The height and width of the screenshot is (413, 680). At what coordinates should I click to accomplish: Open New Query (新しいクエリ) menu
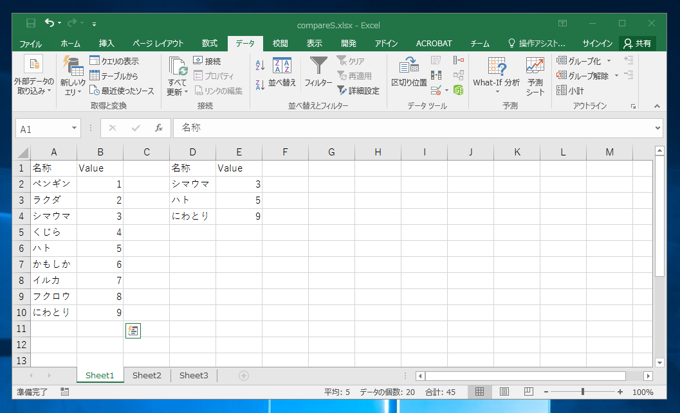pos(72,75)
